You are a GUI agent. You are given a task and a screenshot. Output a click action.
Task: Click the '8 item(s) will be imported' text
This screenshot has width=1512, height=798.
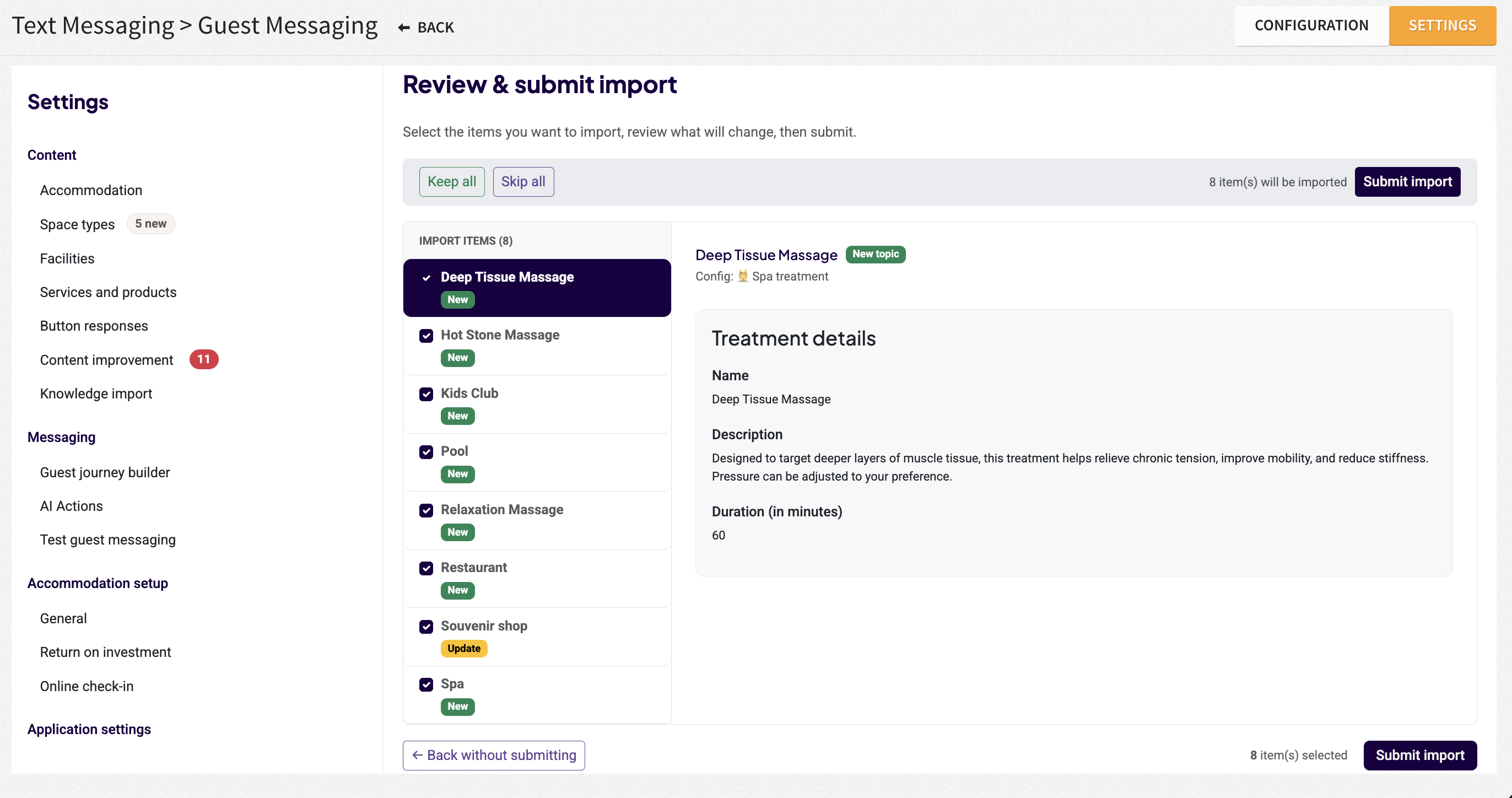1277,182
